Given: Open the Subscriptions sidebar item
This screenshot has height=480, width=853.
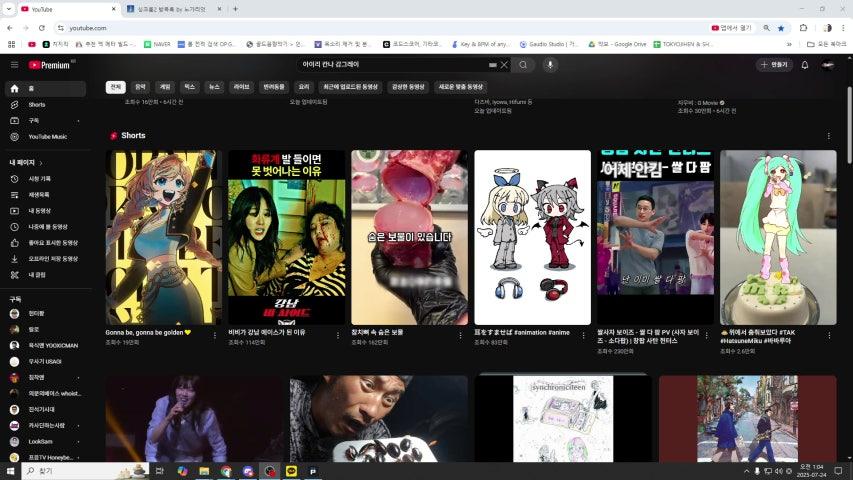Looking at the screenshot, I should 46,120.
